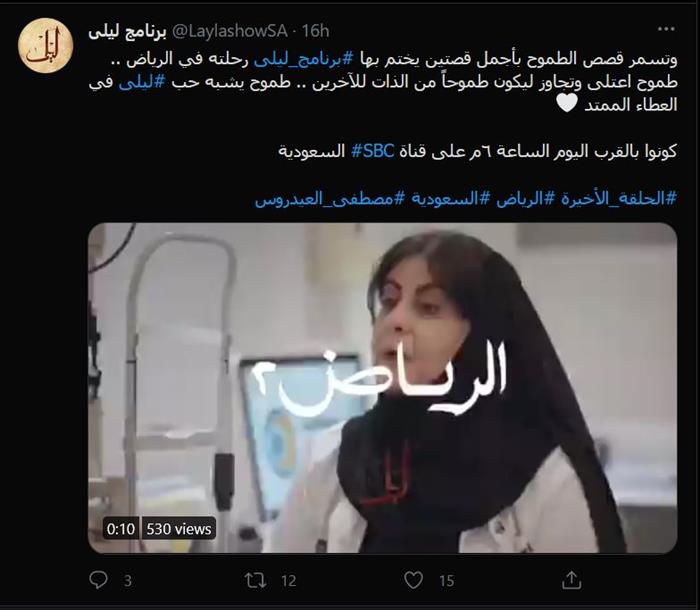Play the embedded video thumbnail
Screen dimensions: 700x610
point(383,388)
